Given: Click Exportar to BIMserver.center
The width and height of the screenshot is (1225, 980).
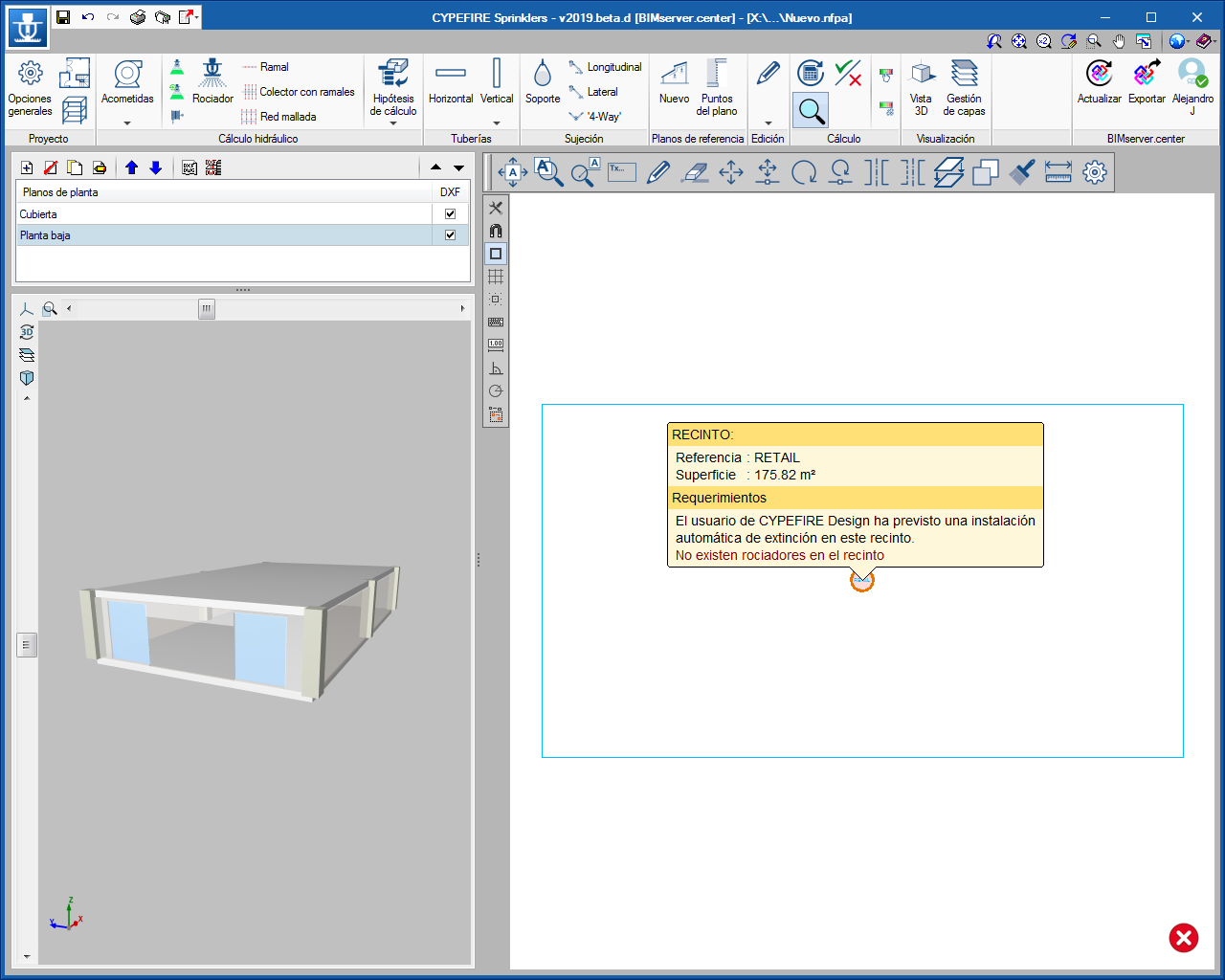Looking at the screenshot, I should point(1147,81).
